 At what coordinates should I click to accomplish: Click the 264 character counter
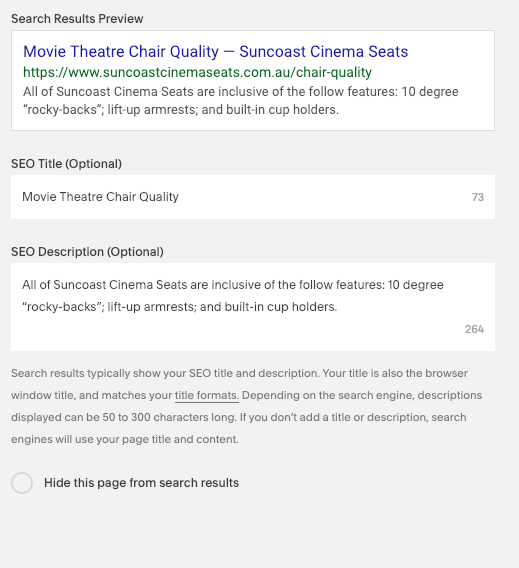tap(474, 329)
